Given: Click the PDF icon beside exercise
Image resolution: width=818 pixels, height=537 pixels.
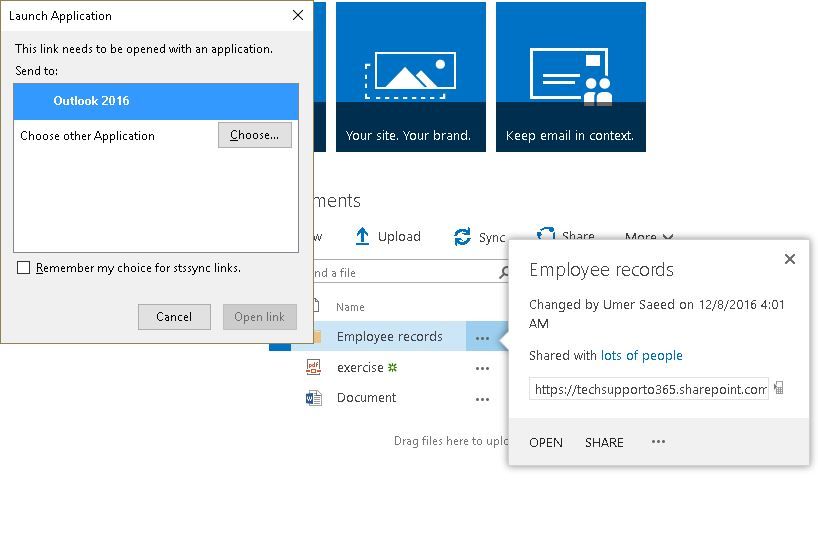Looking at the screenshot, I should [314, 367].
